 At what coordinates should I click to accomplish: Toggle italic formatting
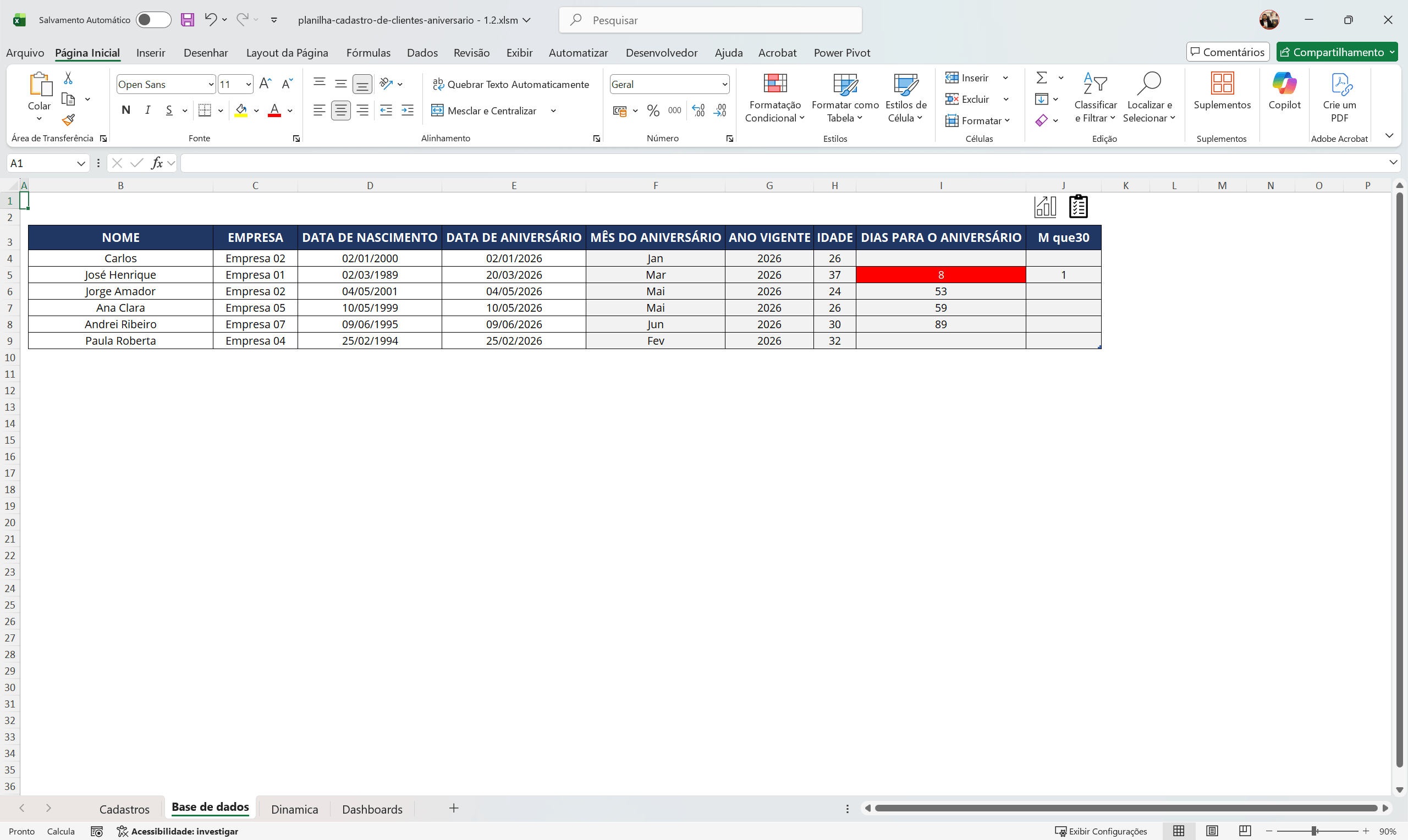click(x=148, y=110)
